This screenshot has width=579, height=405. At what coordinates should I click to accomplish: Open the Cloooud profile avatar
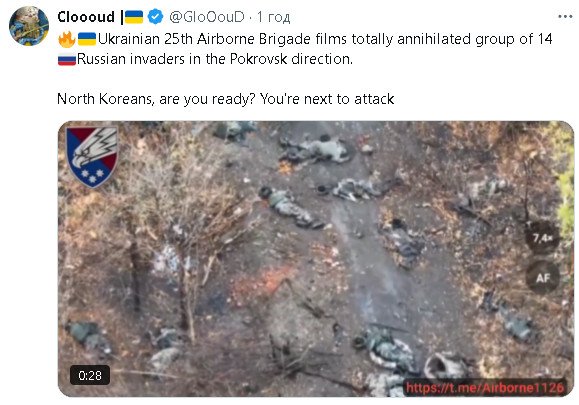click(x=29, y=26)
